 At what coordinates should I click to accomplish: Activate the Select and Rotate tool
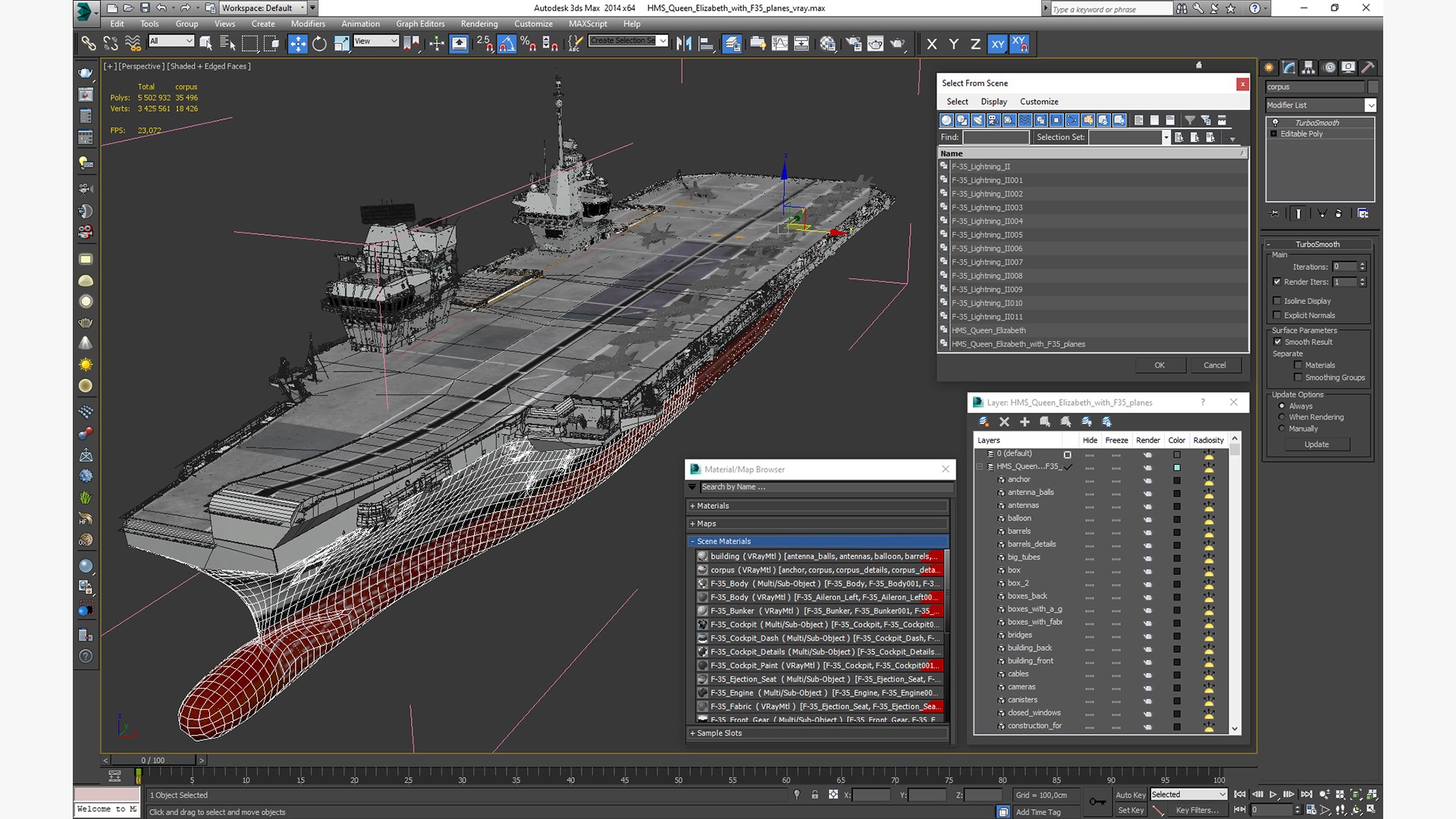(x=319, y=44)
